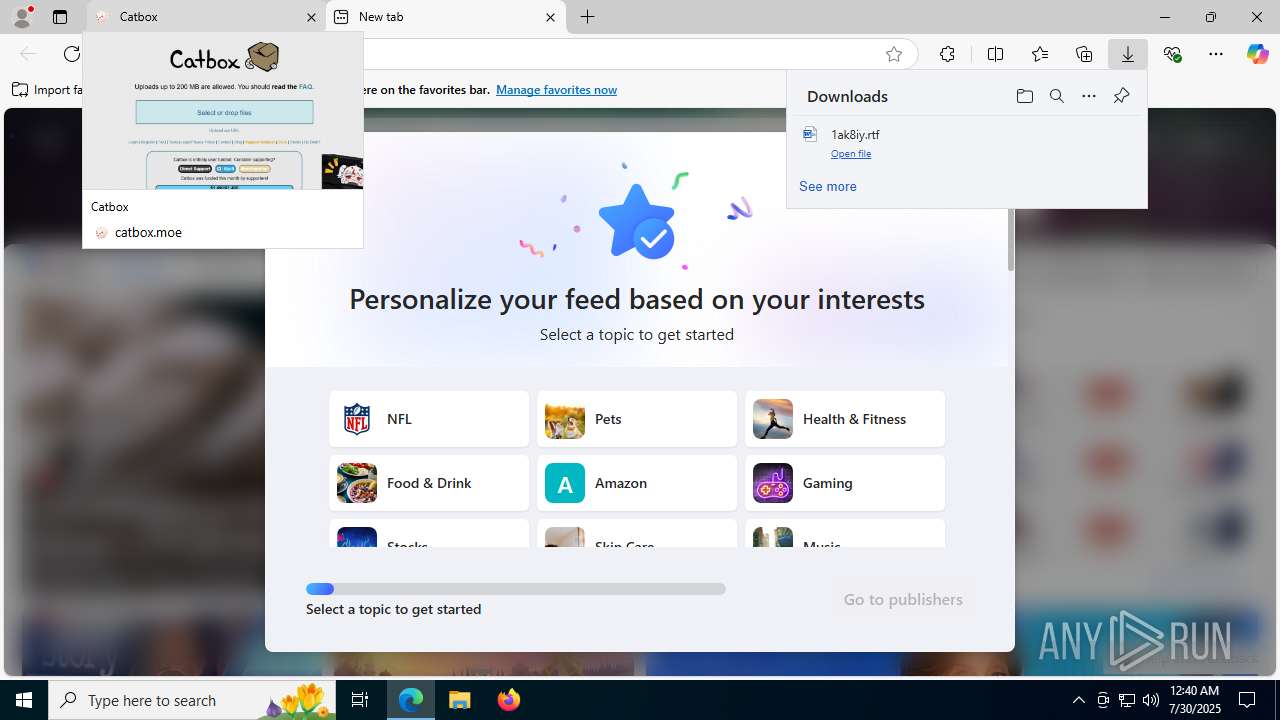Viewport: 1280px width, 720px height.
Task: Switch to the Catbox tab
Action: coord(206,17)
